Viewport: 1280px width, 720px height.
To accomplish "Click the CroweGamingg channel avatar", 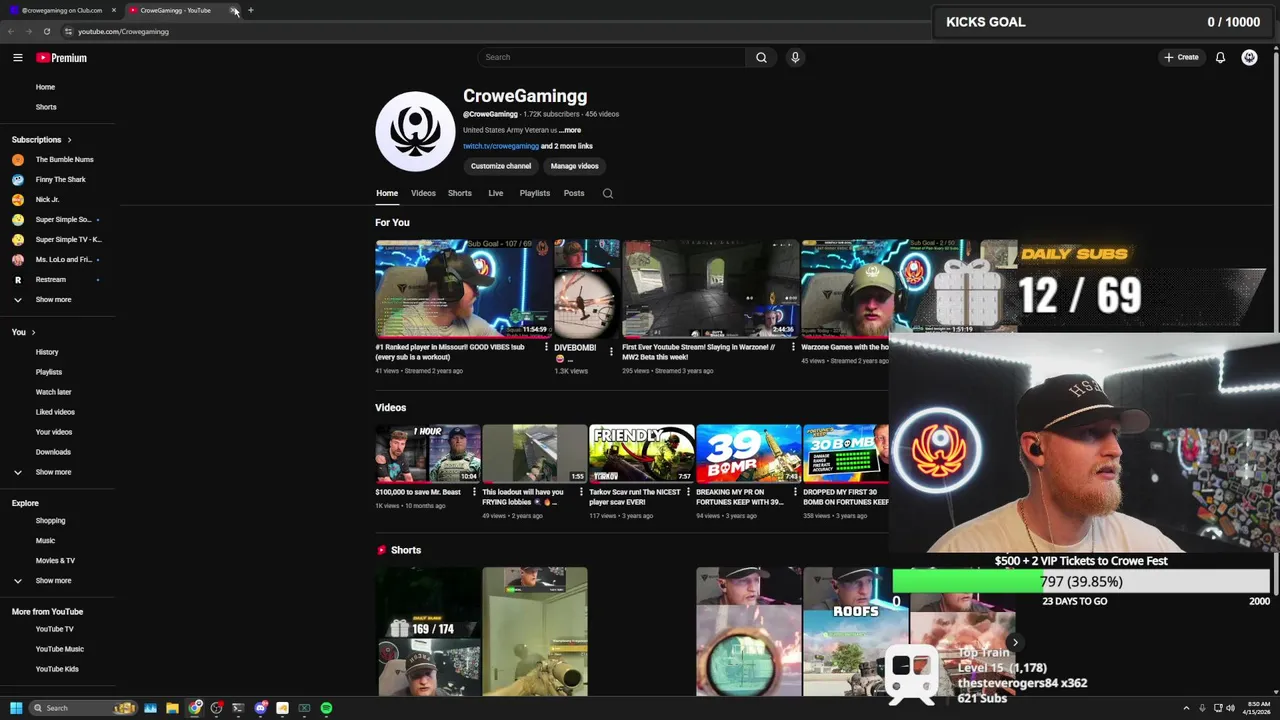I will [x=415, y=131].
